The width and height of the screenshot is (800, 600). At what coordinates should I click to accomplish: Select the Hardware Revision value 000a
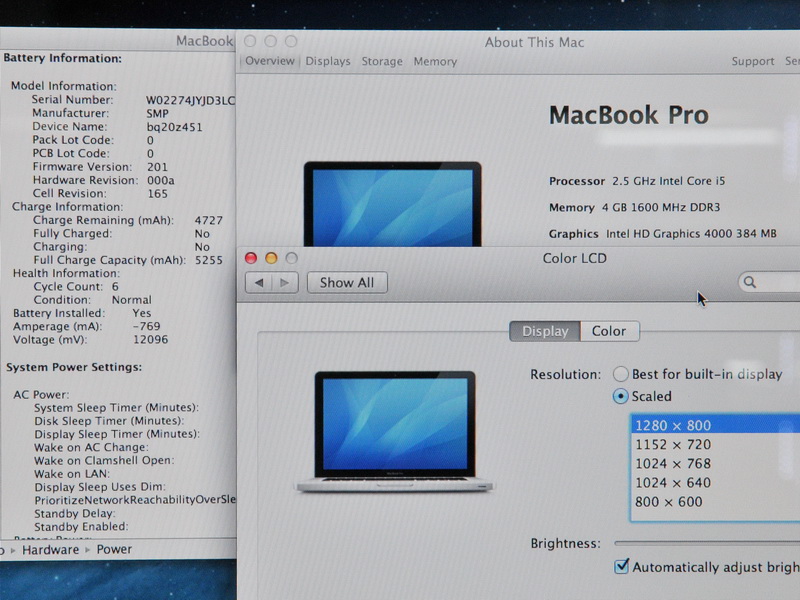161,180
